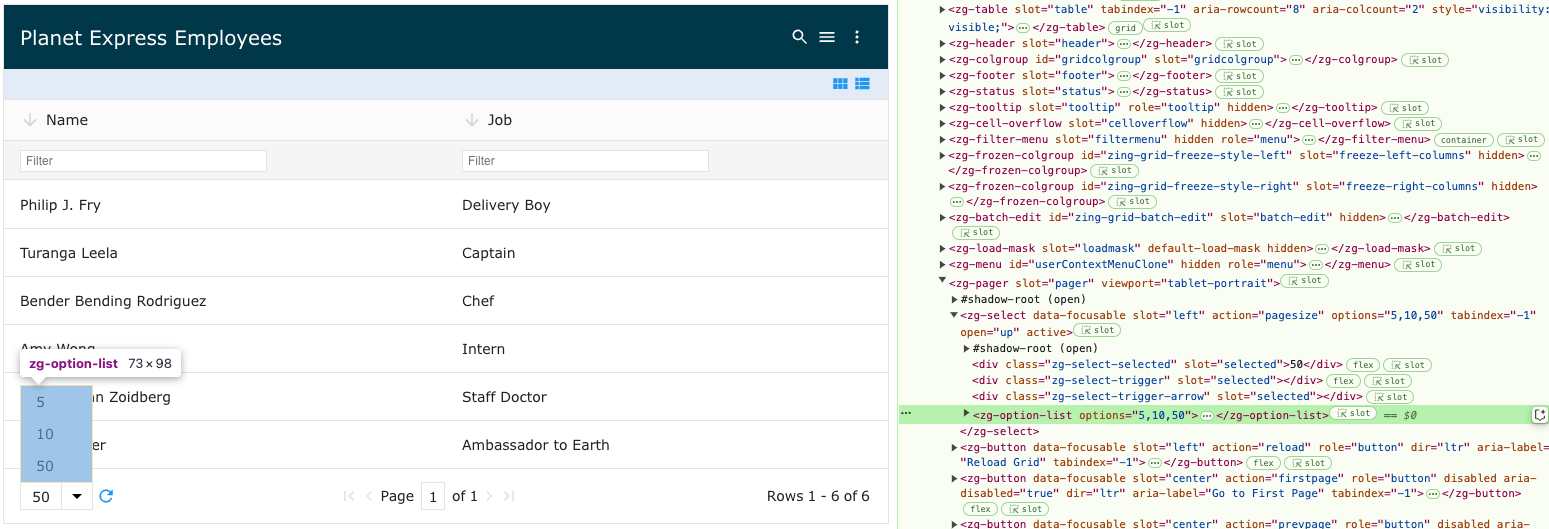Select the Philip J. Fry cell

225,205
